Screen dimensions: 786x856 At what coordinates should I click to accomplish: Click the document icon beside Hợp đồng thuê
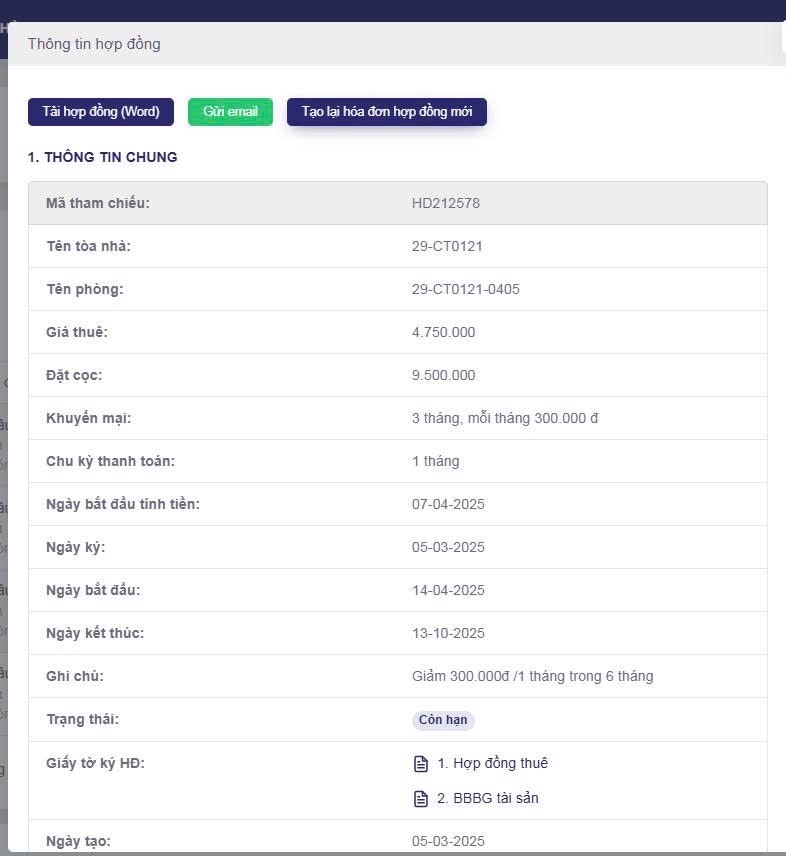[x=421, y=764]
